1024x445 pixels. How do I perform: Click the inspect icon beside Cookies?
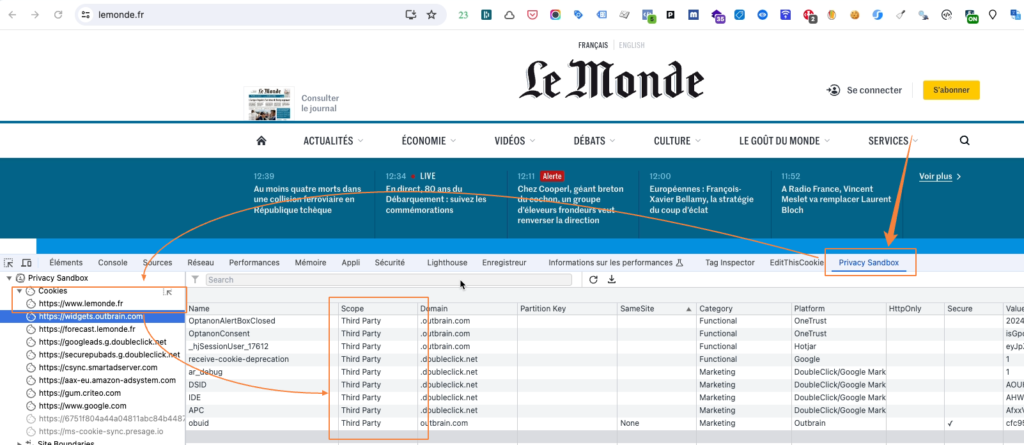click(167, 292)
